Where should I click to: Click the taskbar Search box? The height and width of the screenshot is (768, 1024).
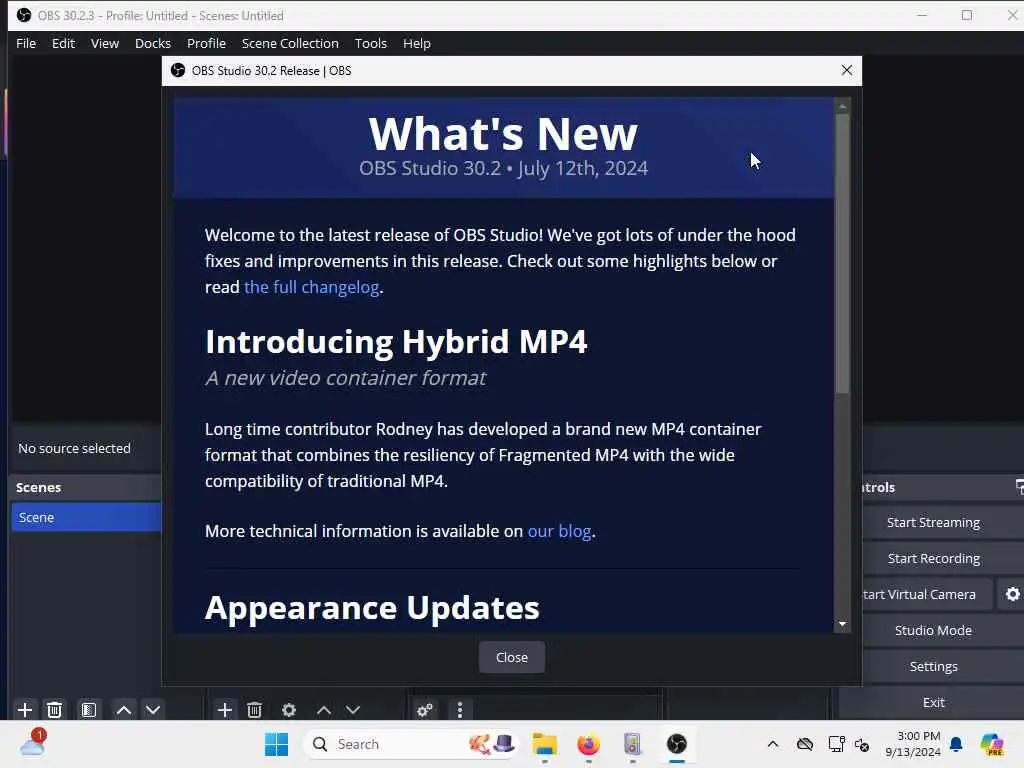pos(411,744)
